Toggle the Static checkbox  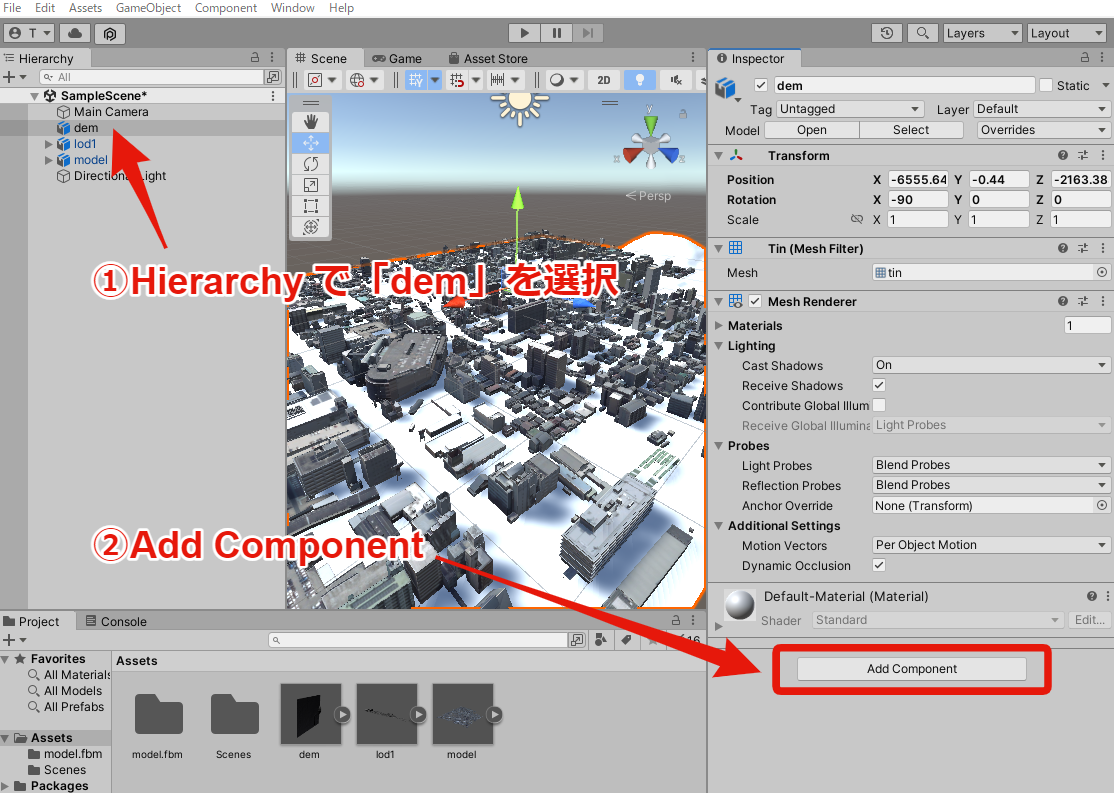pos(1046,85)
